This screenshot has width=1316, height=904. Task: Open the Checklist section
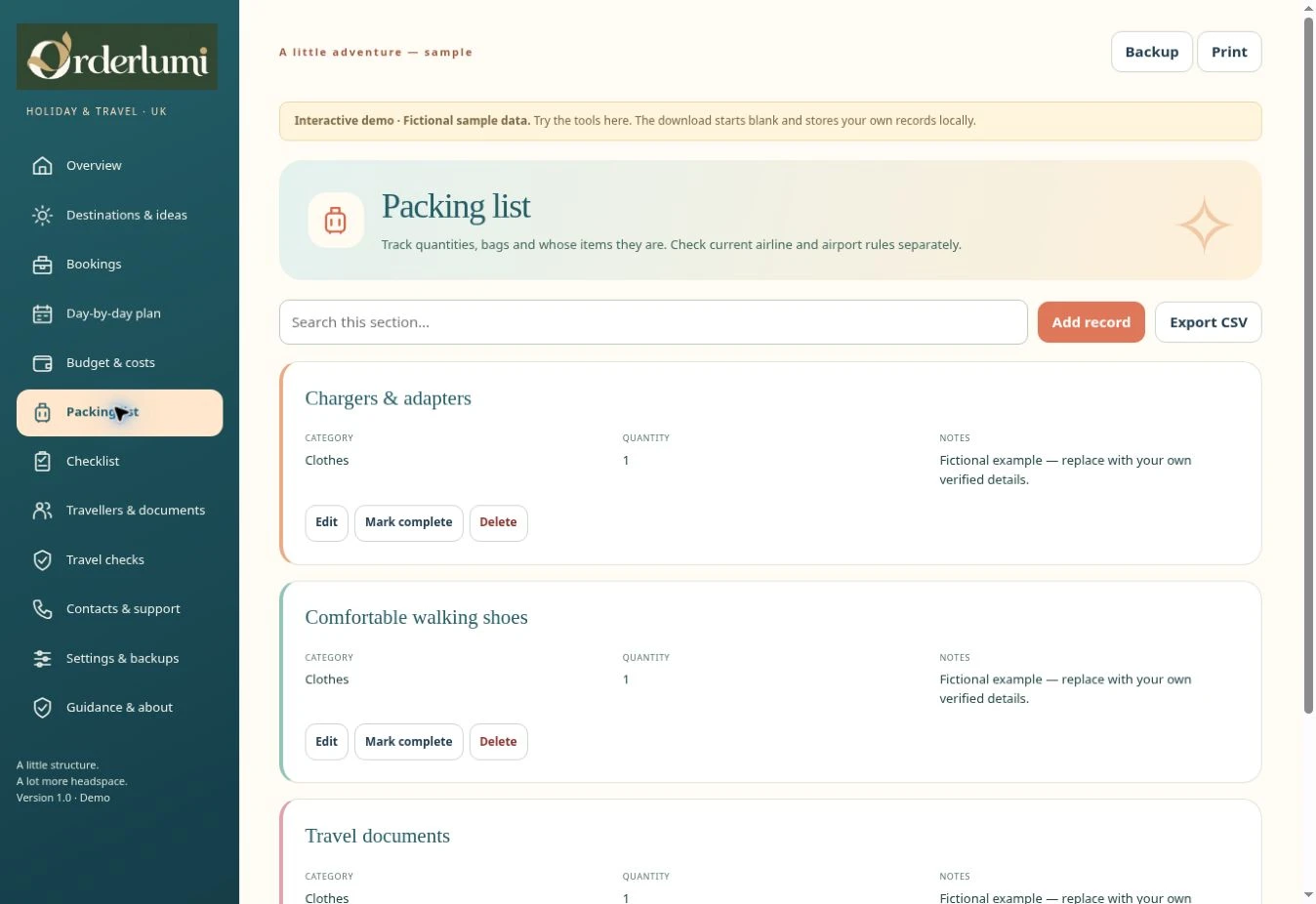[119, 462]
